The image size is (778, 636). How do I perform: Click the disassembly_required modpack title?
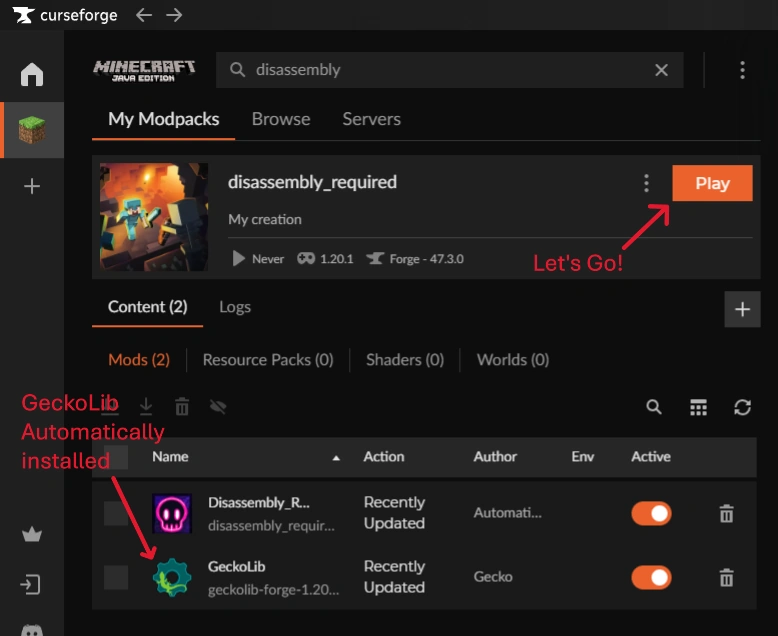coord(312,182)
